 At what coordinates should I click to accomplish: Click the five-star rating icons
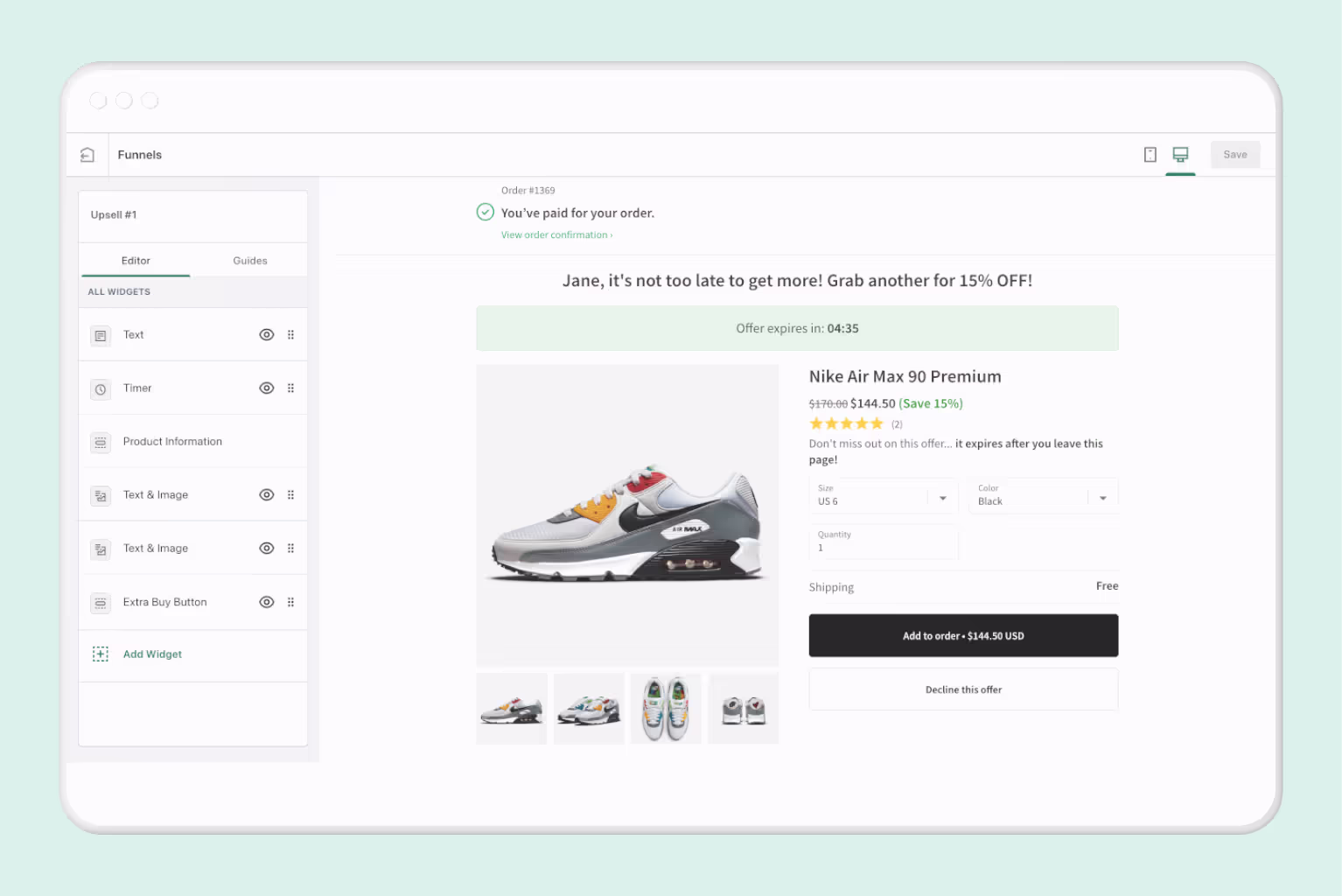846,423
